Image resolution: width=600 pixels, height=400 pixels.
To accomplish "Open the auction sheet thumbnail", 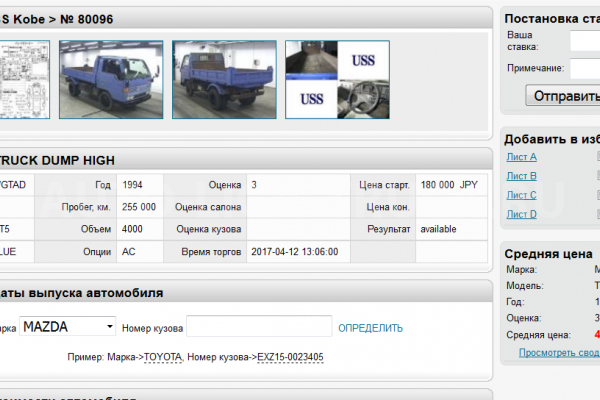I will pos(24,80).
